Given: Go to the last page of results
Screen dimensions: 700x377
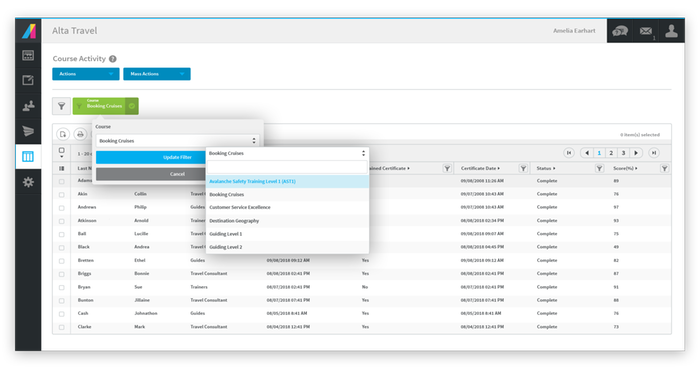Looking at the screenshot, I should tap(654, 153).
